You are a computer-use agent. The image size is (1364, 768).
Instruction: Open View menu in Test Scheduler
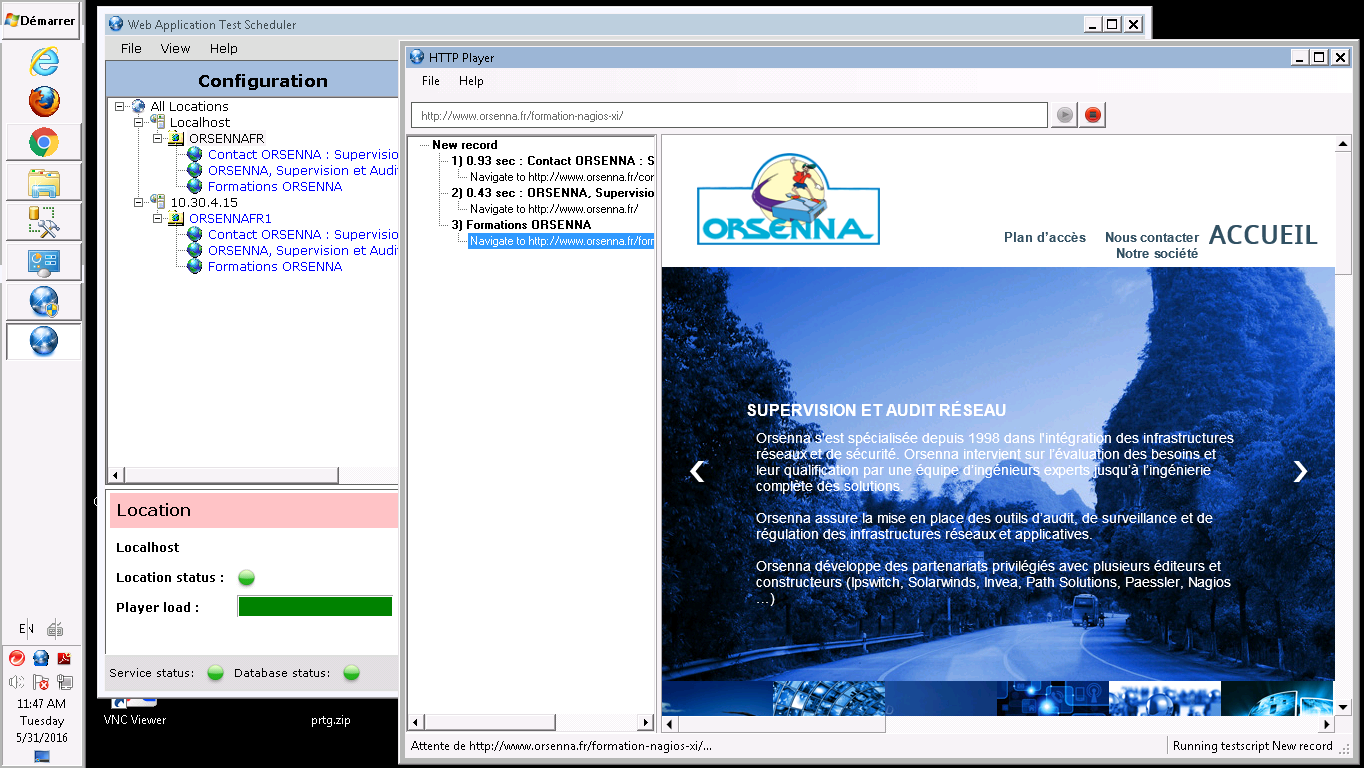pos(175,48)
